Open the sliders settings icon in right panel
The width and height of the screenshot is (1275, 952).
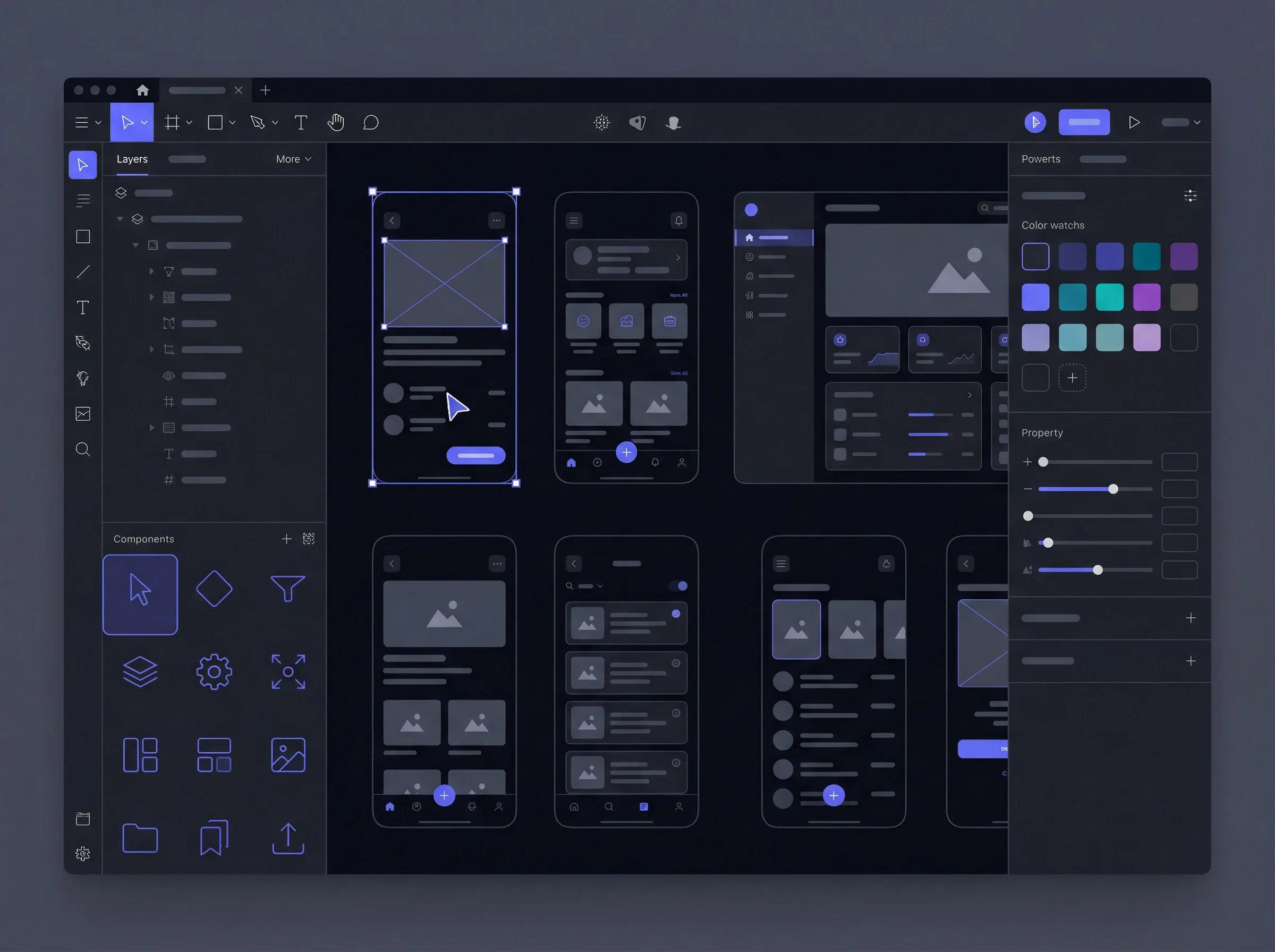click(1189, 196)
